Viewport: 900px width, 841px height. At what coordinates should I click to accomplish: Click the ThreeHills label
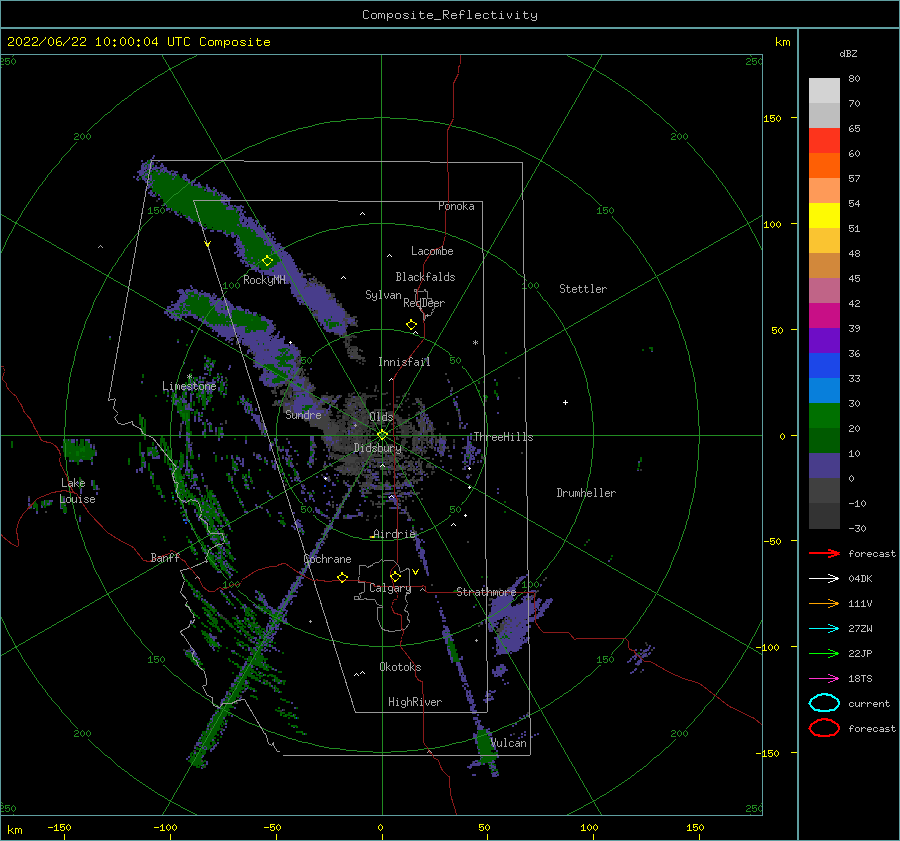[x=503, y=437]
